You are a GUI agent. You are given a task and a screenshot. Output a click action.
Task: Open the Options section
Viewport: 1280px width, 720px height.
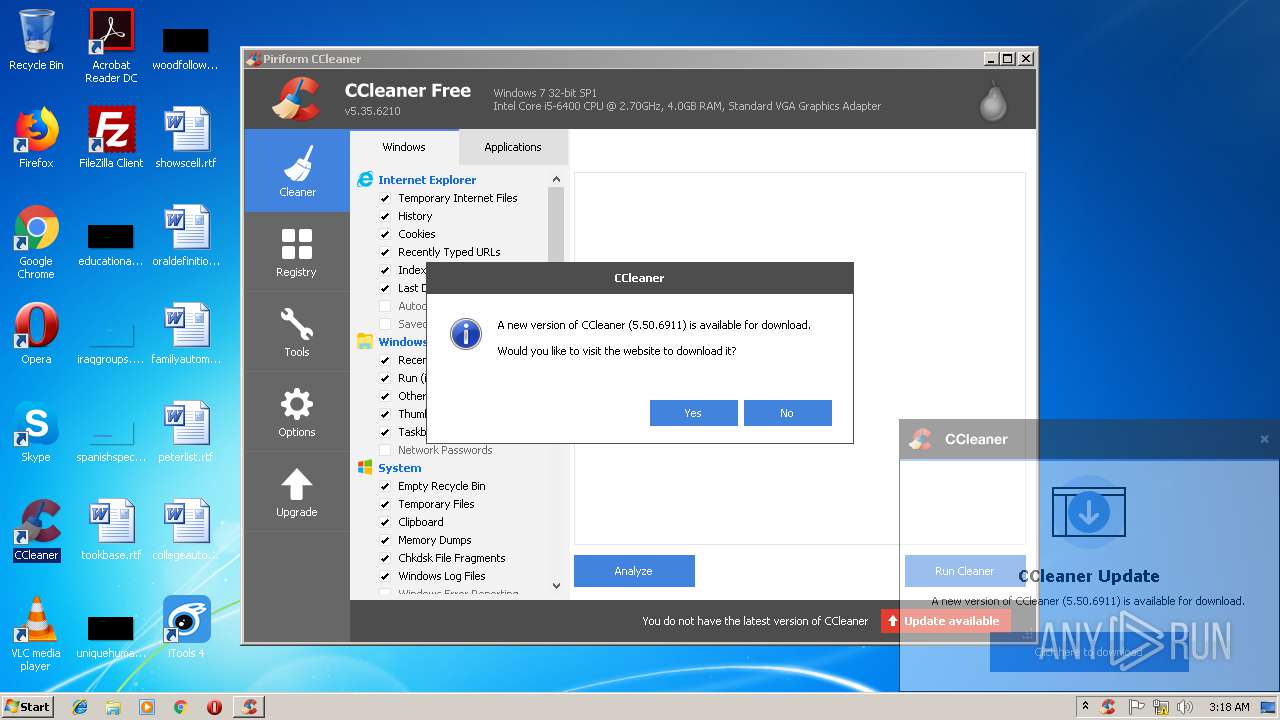click(x=297, y=411)
